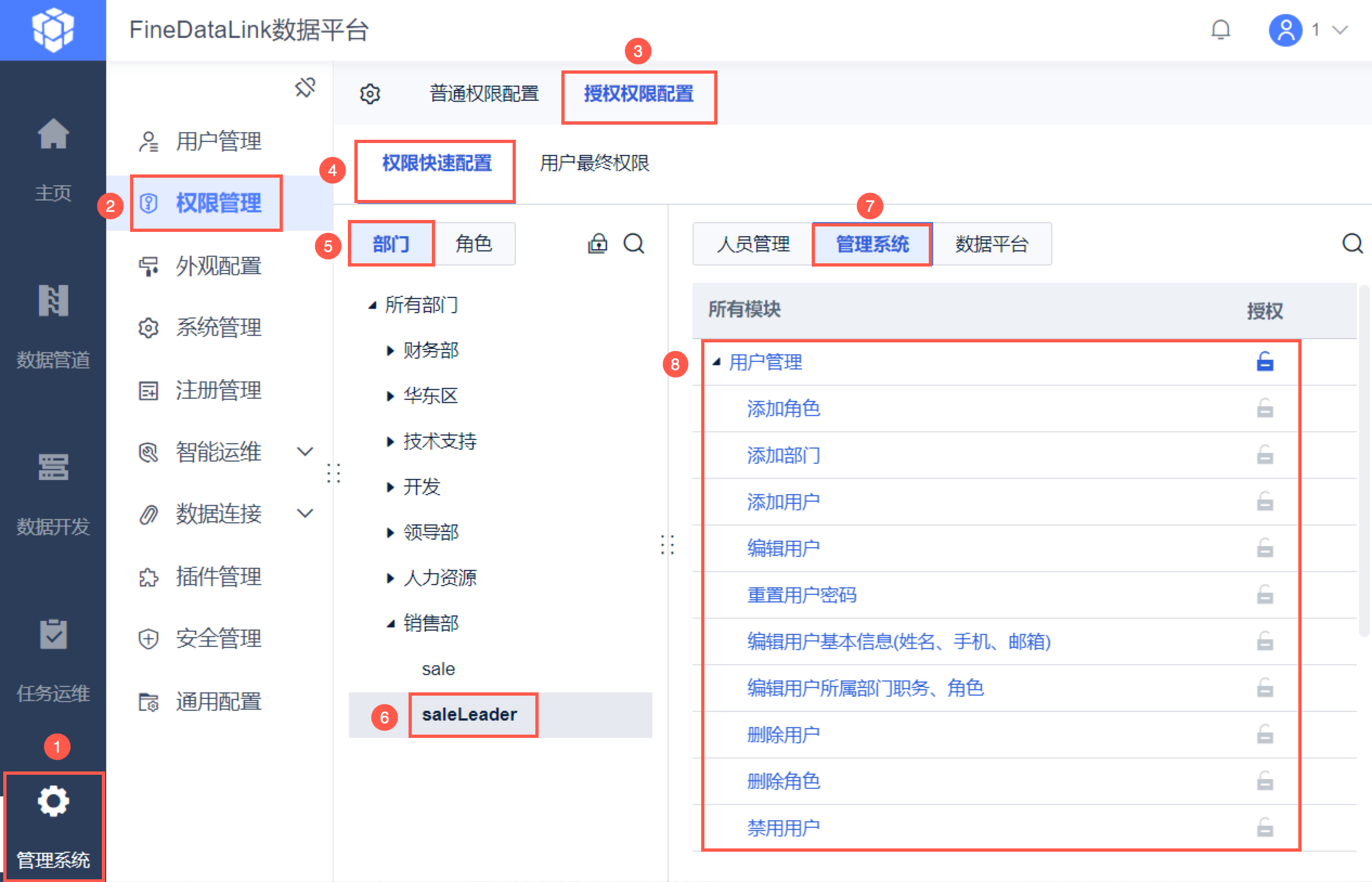The width and height of the screenshot is (1372, 882).
Task: Click search icon at right of module tabs
Action: (x=1352, y=244)
